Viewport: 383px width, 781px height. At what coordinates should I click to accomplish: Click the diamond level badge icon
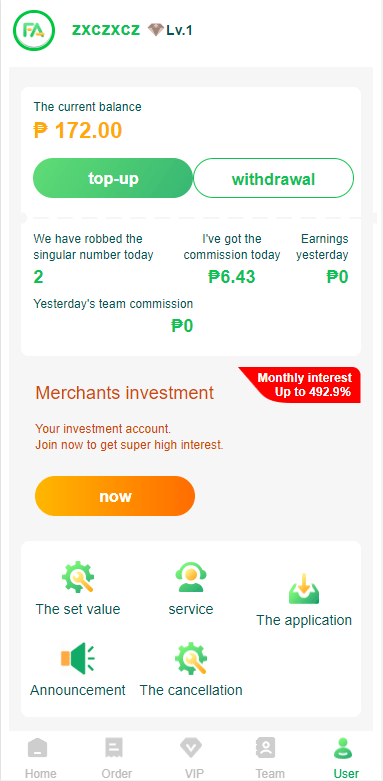pyautogui.click(x=155, y=30)
